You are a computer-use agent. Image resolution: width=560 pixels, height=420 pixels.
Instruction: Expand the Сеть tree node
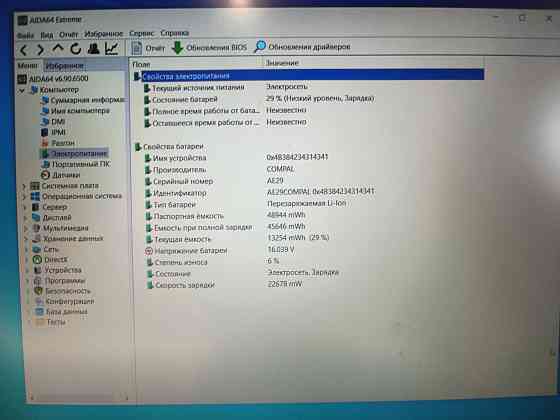26,249
